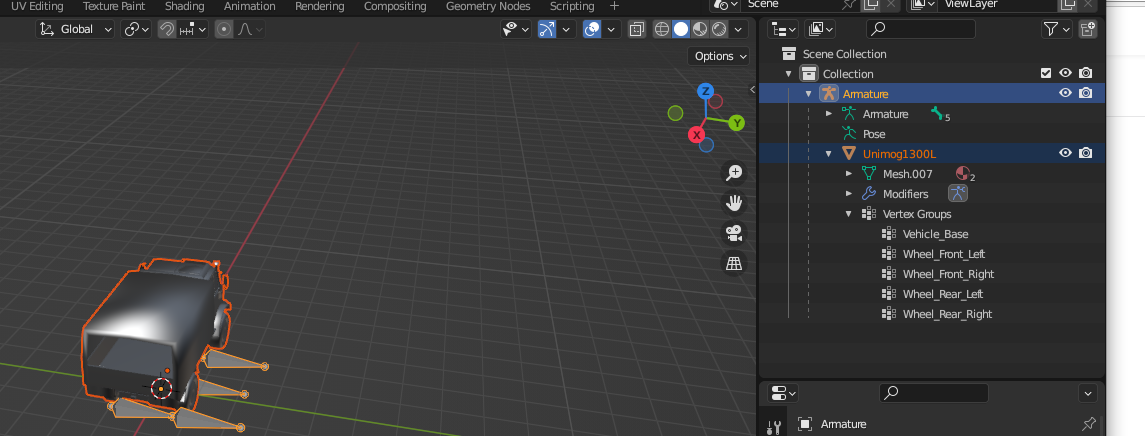Viewport: 1145px width, 436px height.
Task: Switch to Geometry Nodes workspace tab
Action: [488, 6]
